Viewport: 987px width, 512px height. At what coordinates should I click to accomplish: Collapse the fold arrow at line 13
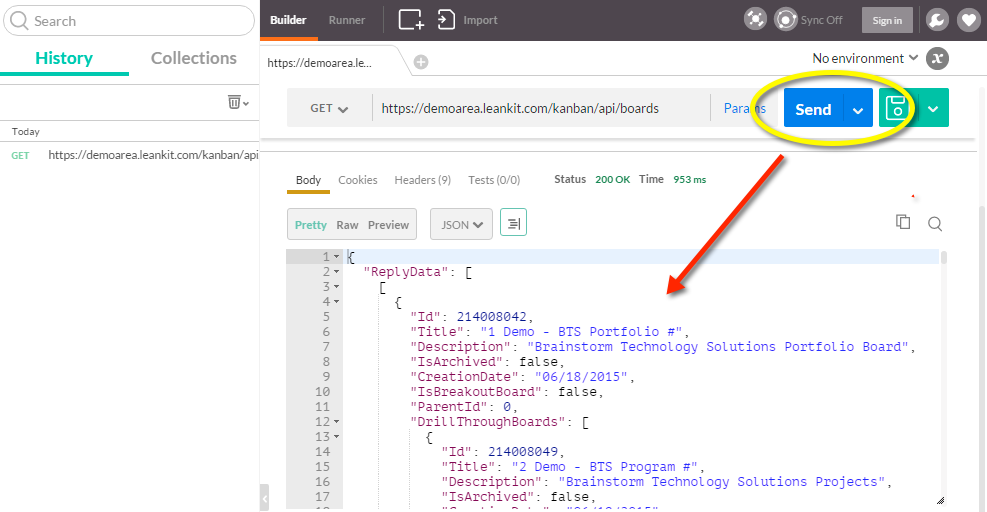(337, 437)
